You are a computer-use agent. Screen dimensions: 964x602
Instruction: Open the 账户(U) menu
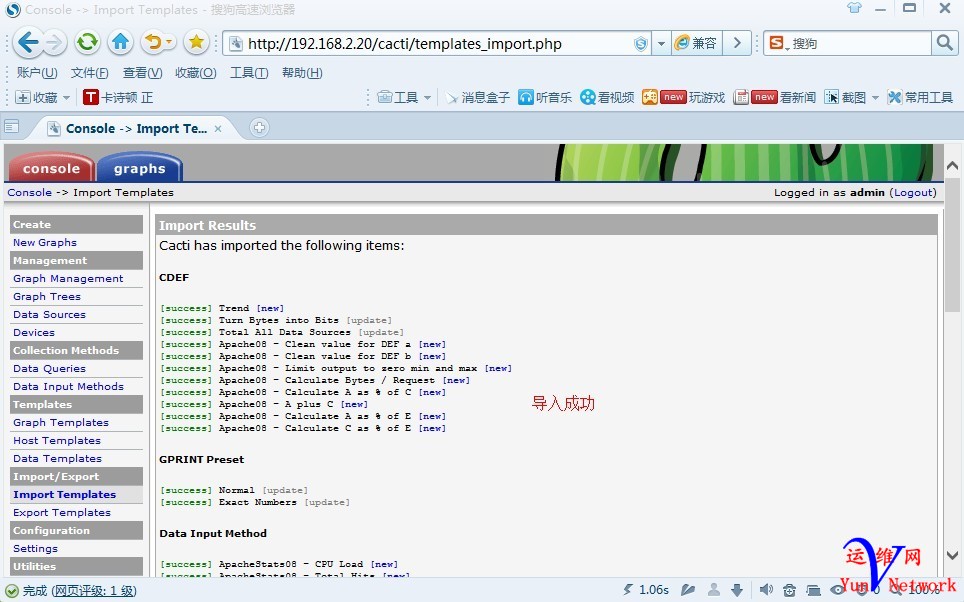[37, 73]
